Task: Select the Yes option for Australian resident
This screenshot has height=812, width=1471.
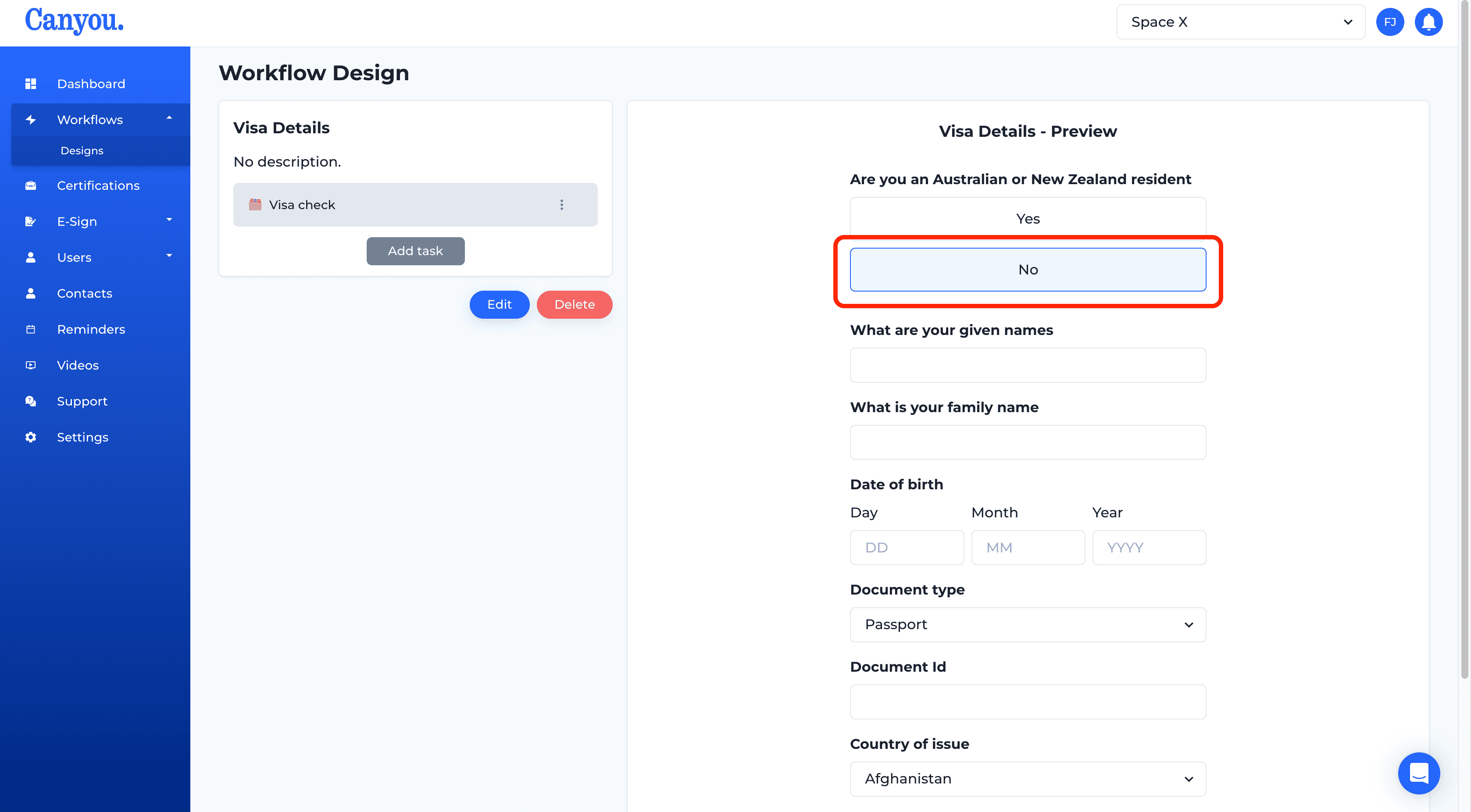Action: click(x=1028, y=218)
